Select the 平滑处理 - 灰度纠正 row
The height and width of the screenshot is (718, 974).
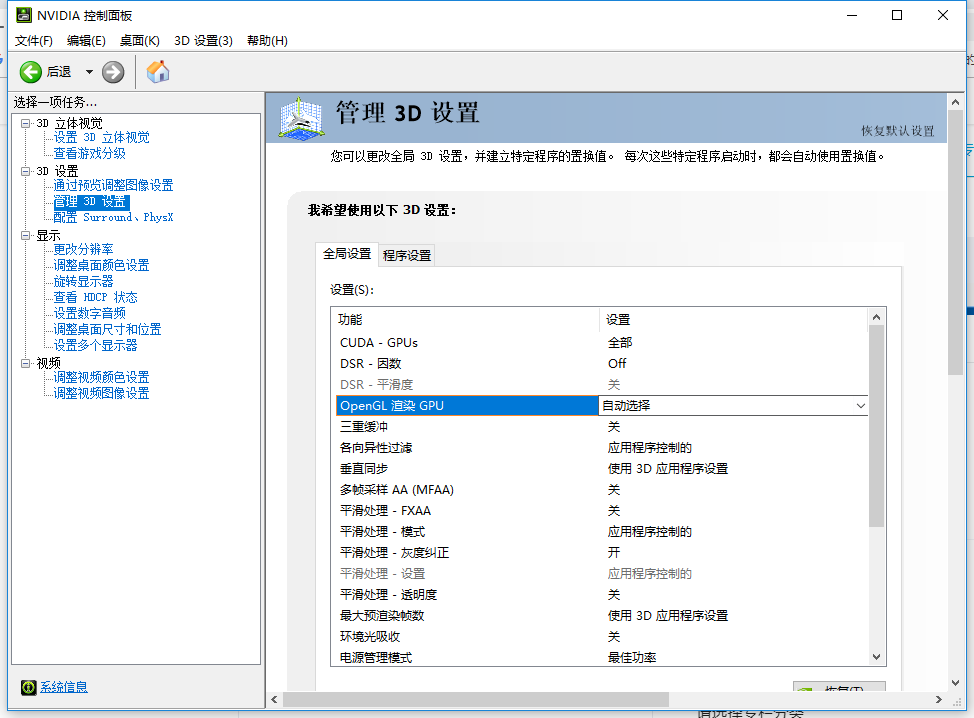[x=601, y=553]
